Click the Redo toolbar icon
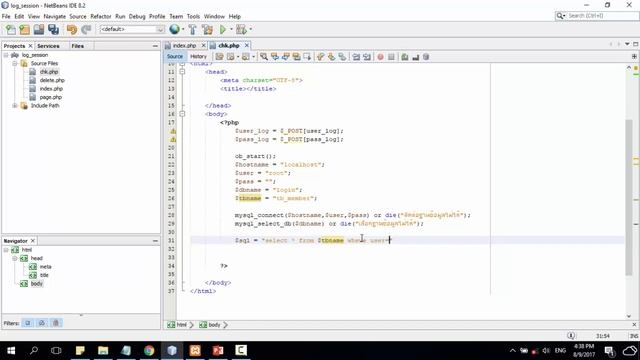Screen dimensions: 640x360 coord(86,29)
